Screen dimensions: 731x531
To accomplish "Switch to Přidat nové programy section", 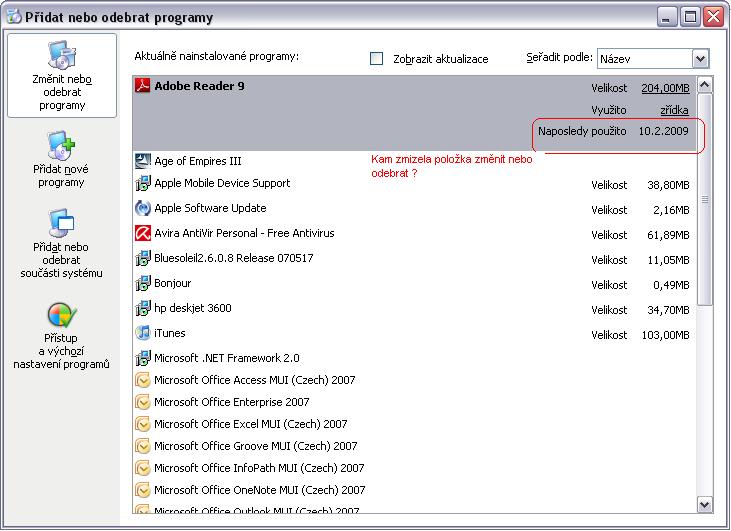I will (62, 160).
